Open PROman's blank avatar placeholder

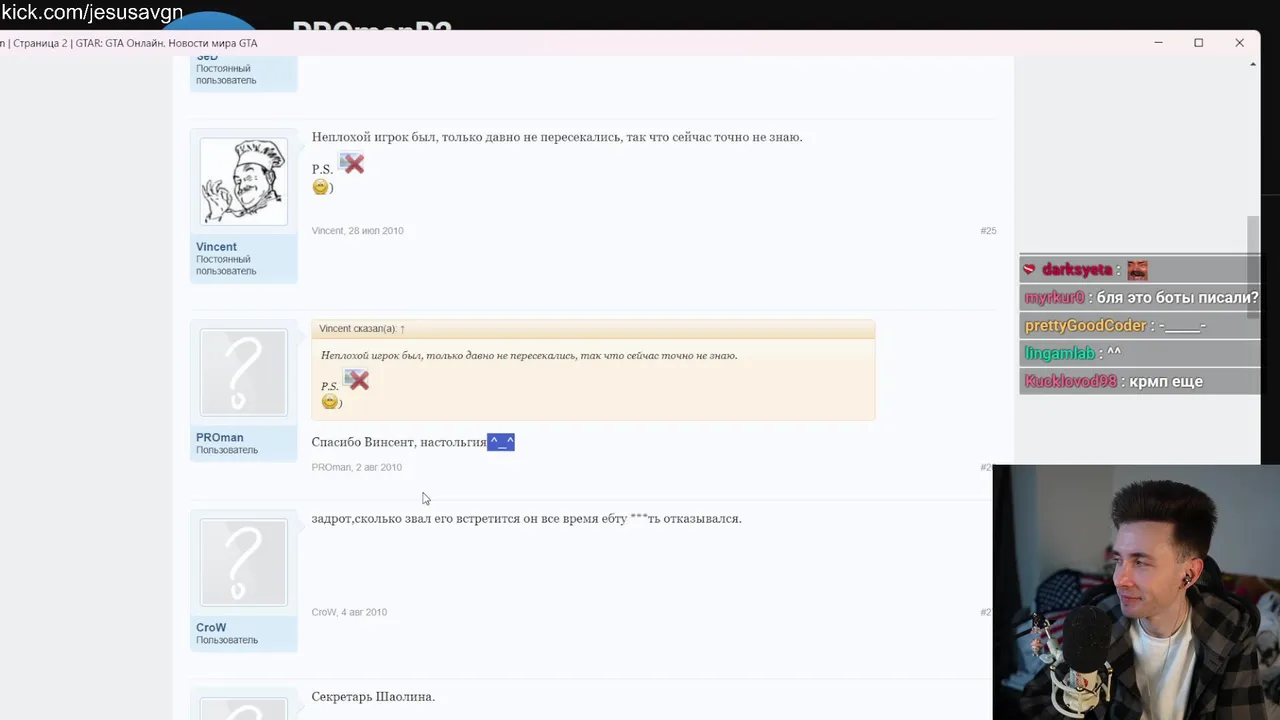[x=243, y=372]
